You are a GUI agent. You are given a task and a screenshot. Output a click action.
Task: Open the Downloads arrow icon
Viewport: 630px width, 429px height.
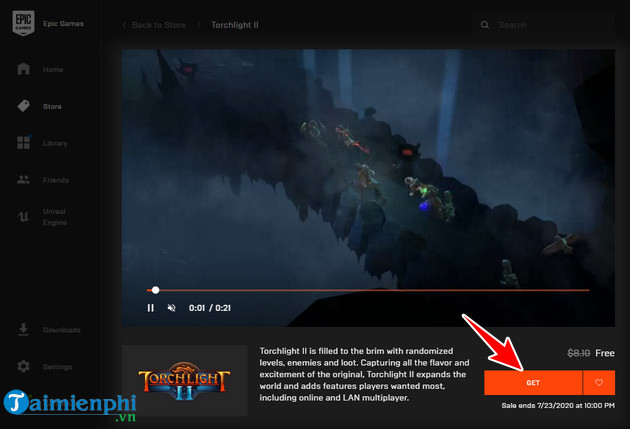pos(23,329)
